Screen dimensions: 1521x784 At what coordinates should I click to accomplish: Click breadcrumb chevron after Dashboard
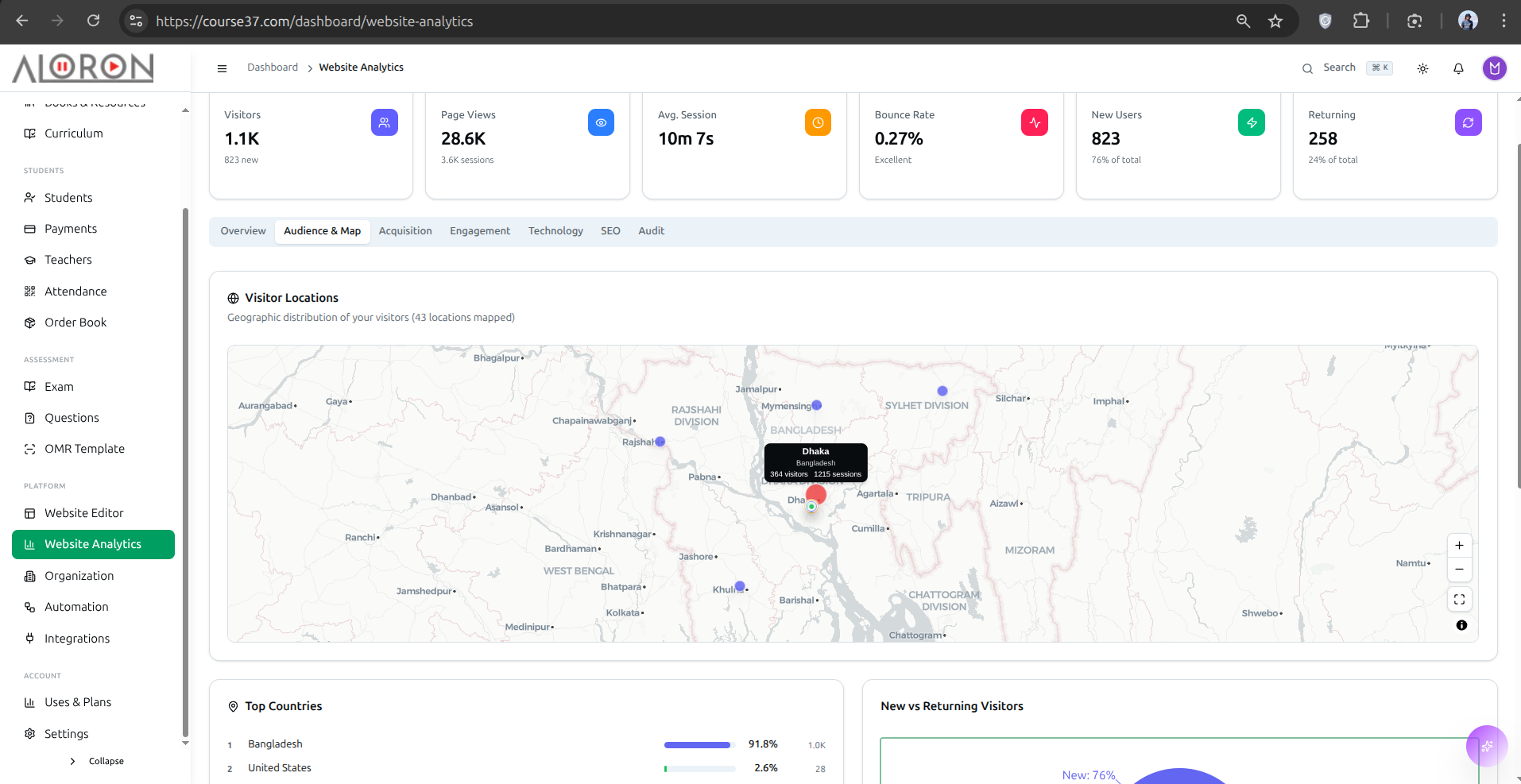pos(309,68)
